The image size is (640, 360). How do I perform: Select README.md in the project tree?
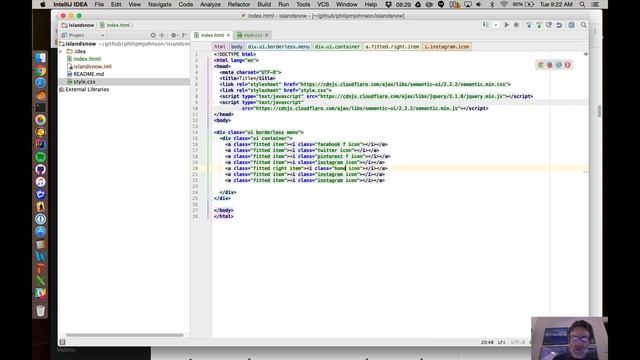[89, 74]
